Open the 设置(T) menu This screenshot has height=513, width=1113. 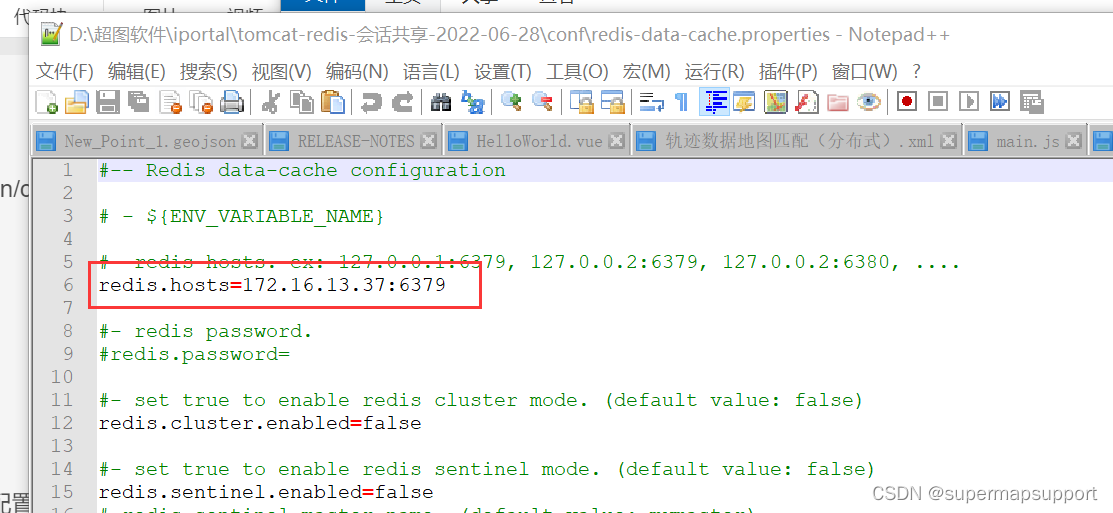coord(503,71)
